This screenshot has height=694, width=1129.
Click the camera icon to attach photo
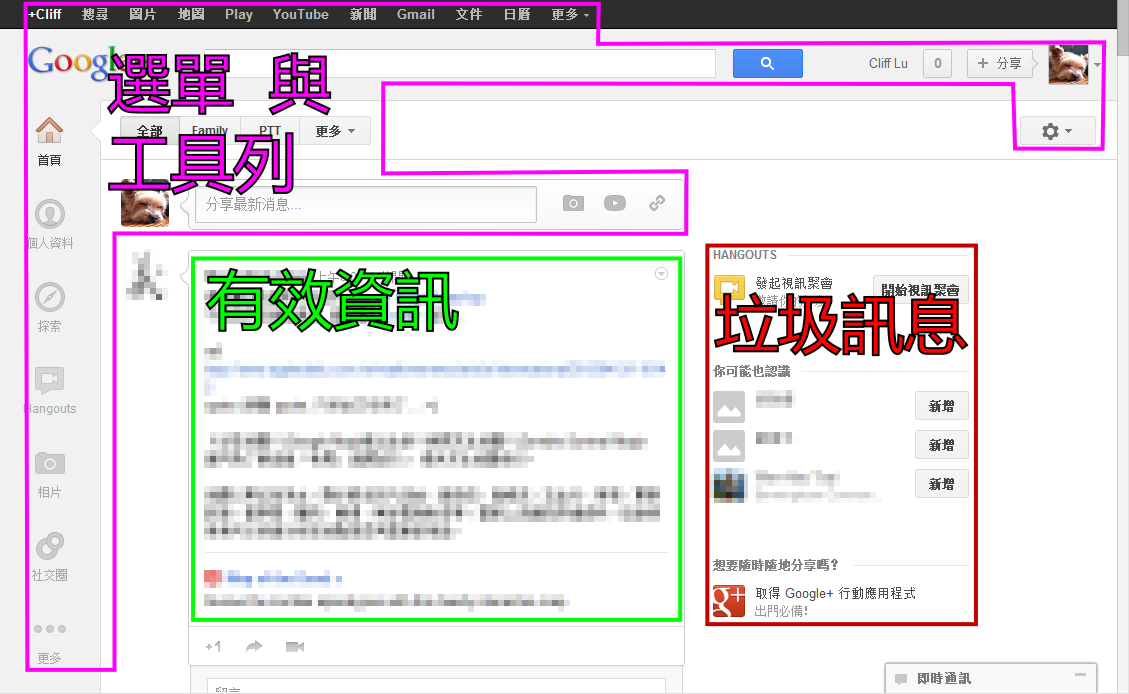572,203
